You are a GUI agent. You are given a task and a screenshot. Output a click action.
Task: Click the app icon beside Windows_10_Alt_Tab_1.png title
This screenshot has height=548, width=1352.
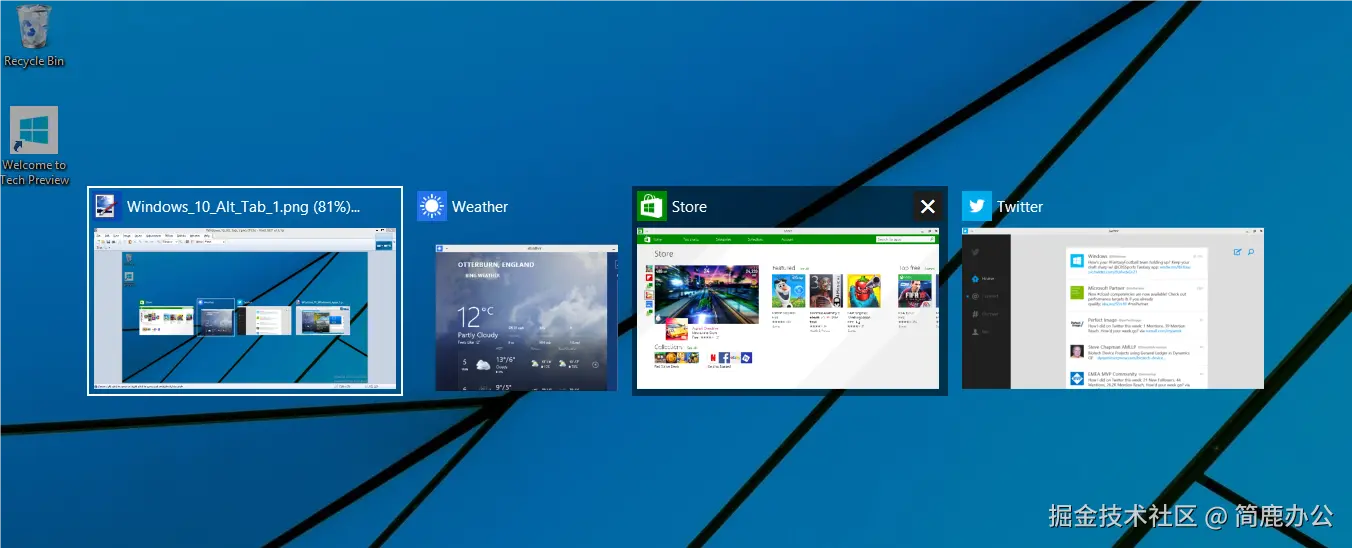pyautogui.click(x=107, y=207)
